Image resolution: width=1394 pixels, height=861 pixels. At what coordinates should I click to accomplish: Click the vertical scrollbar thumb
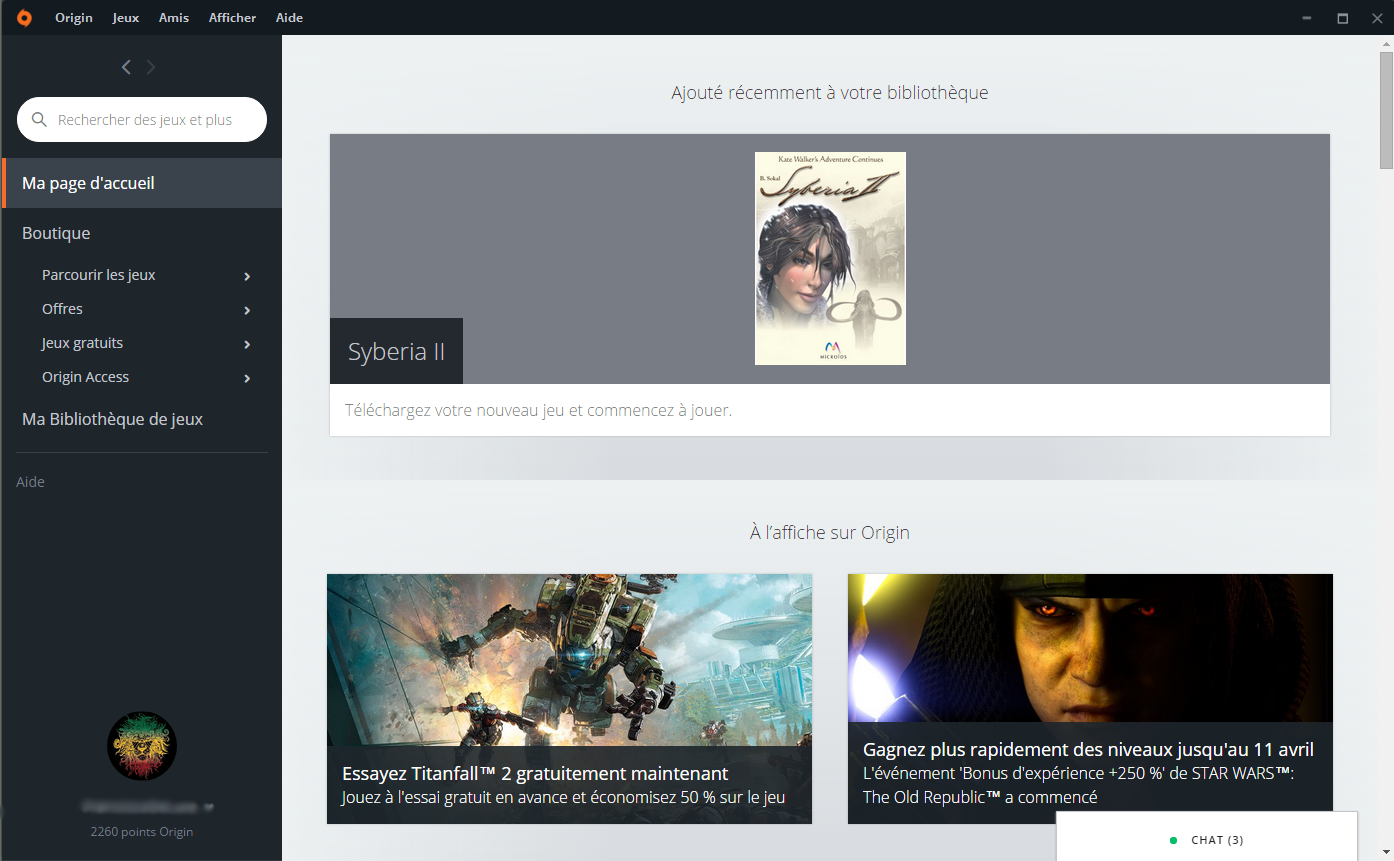(x=1386, y=108)
